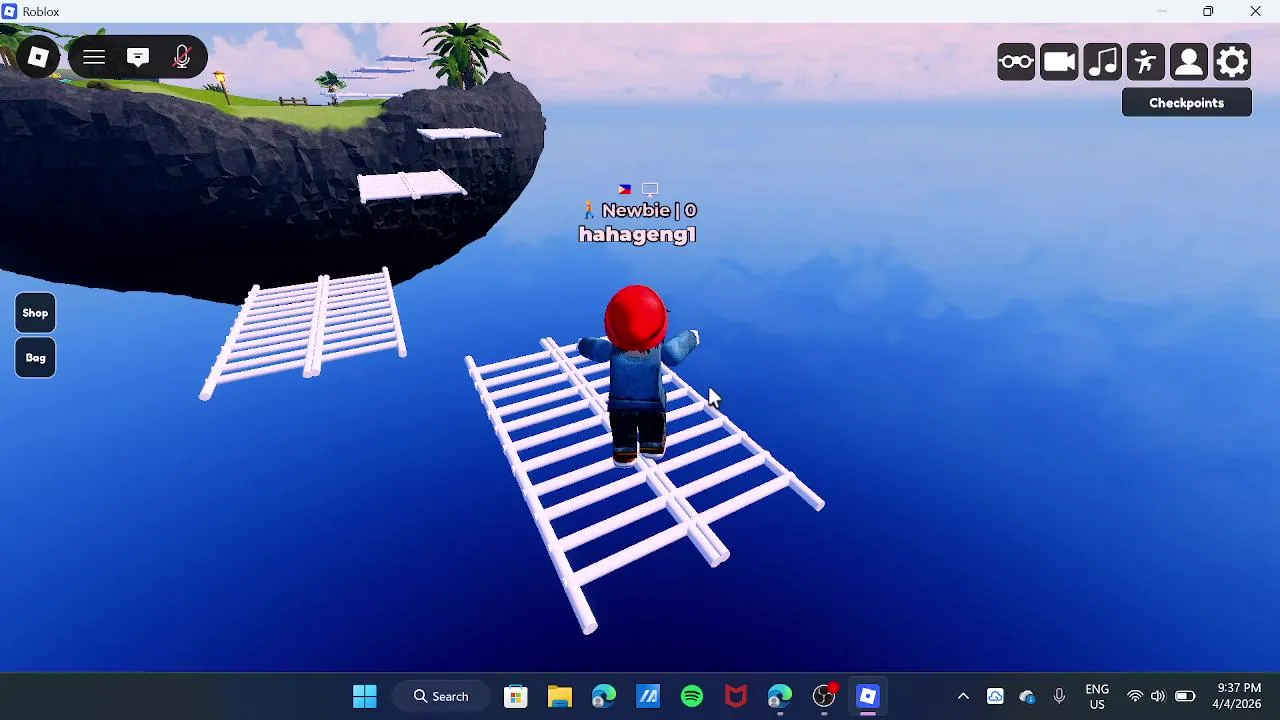Image resolution: width=1280 pixels, height=720 pixels.
Task: Click the taskbar Search box
Action: (x=442, y=696)
